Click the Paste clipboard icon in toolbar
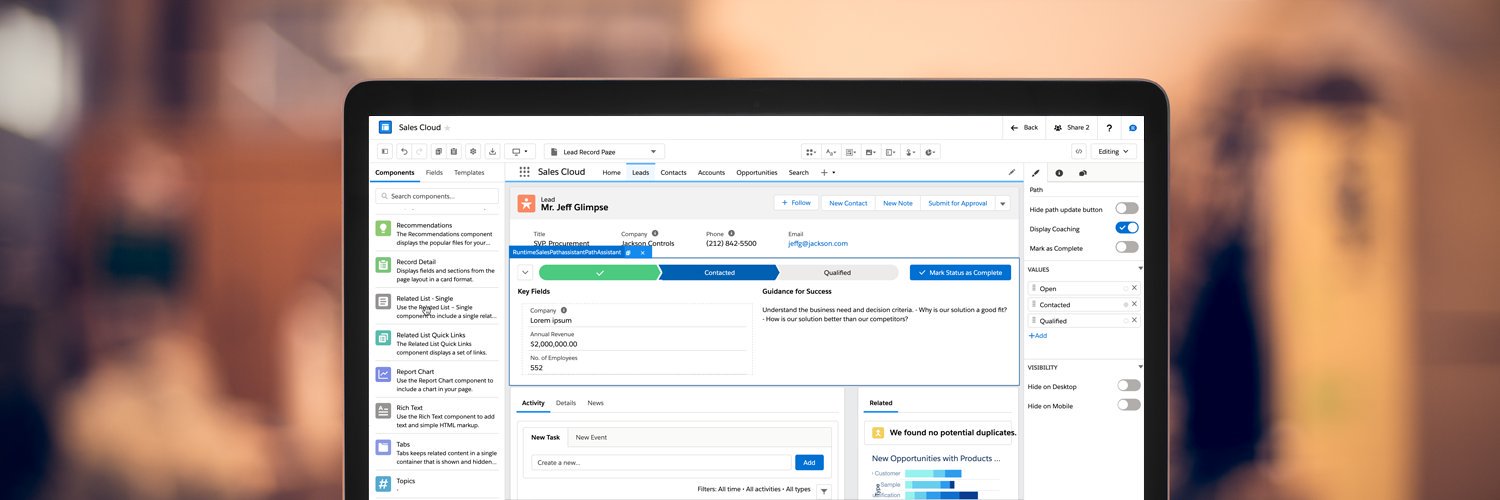This screenshot has height=500, width=1500. coord(454,152)
